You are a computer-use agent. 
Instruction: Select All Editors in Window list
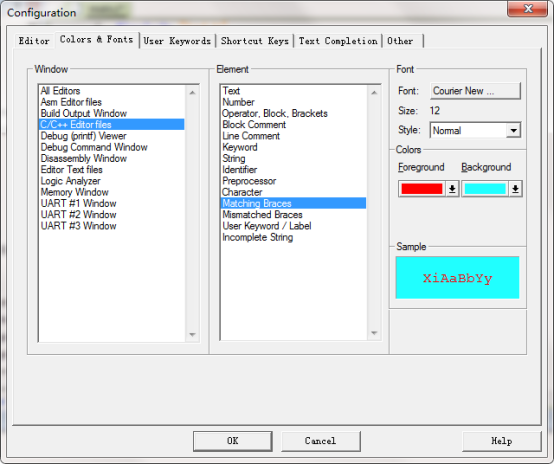pyautogui.click(x=111, y=91)
